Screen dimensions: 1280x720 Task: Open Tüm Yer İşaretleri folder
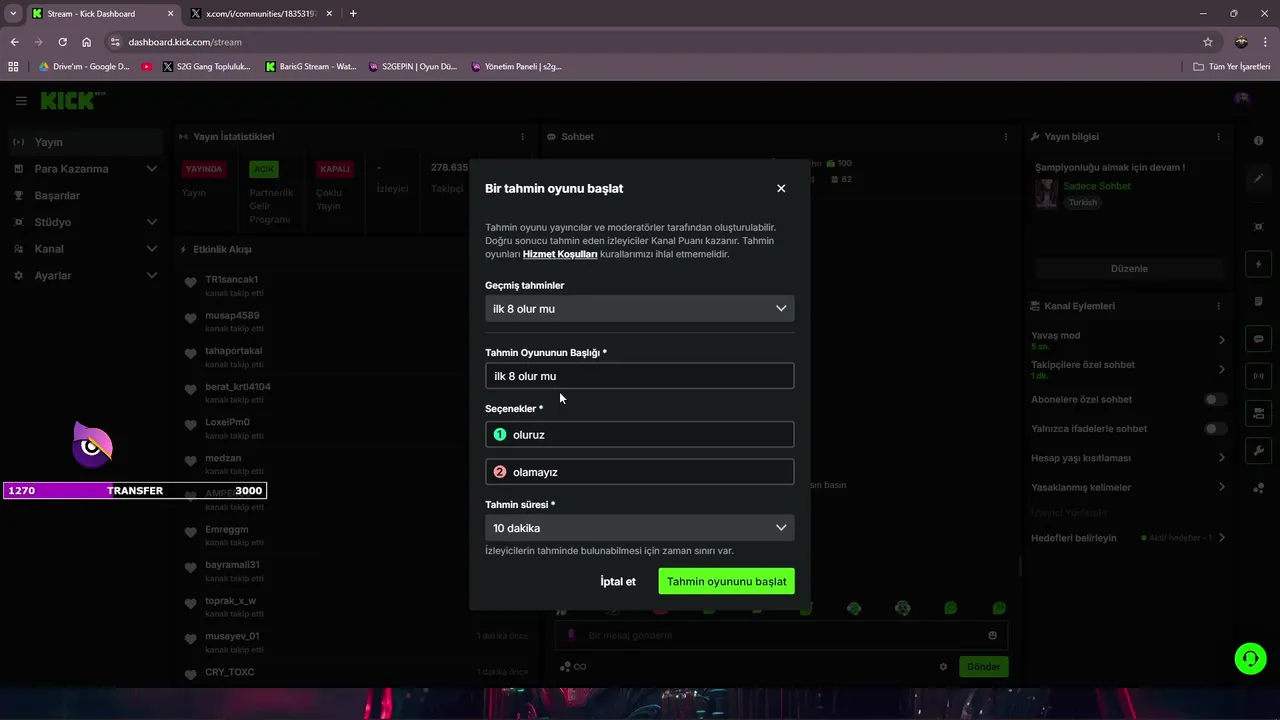[x=1232, y=67]
